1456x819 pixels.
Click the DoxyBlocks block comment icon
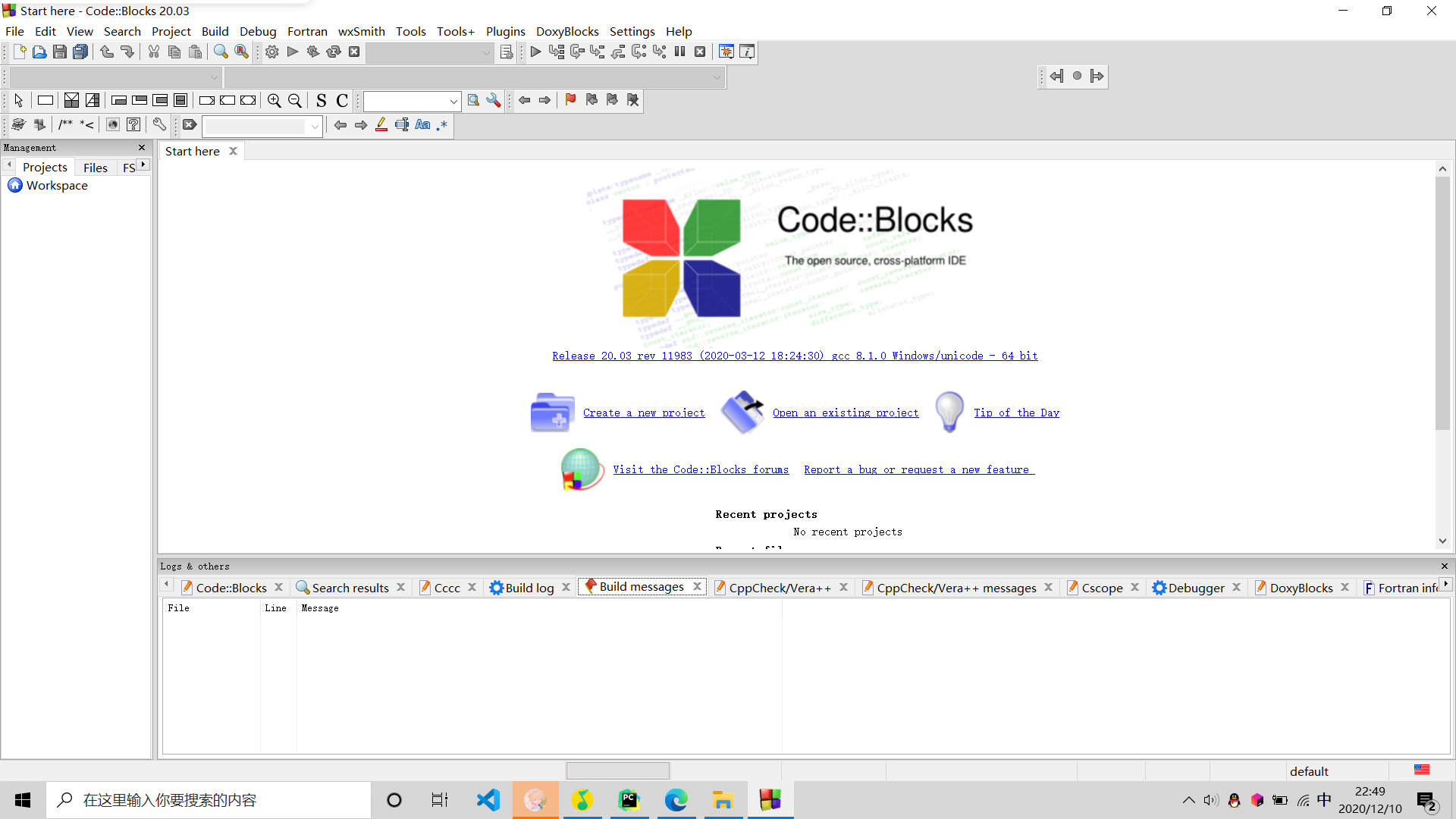pos(66,125)
